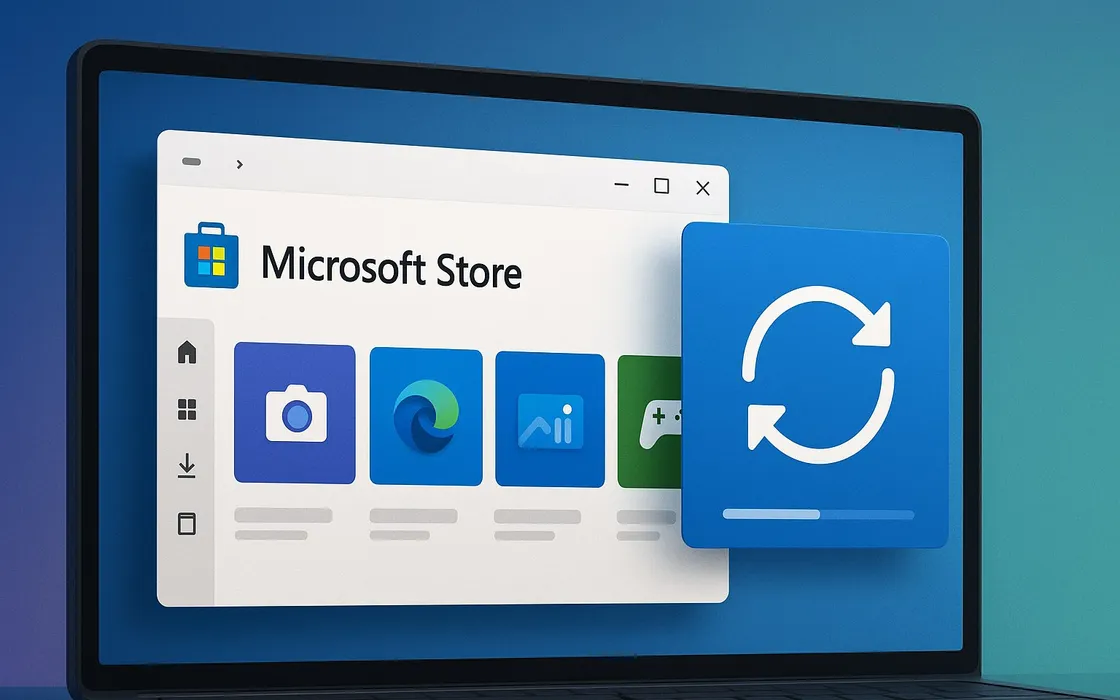Minimize the Microsoft Store window

(621, 185)
